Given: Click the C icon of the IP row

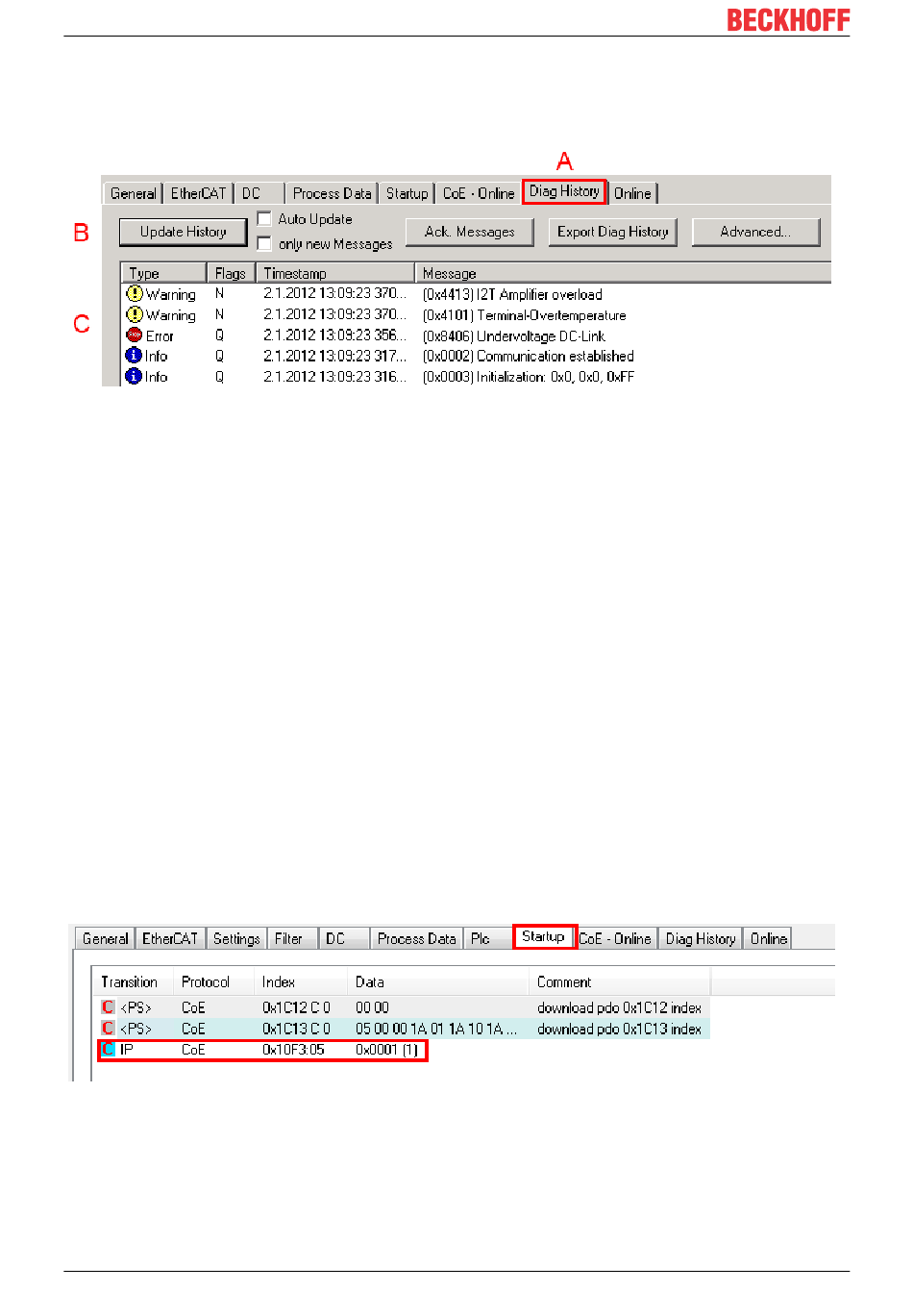Looking at the screenshot, I should [x=108, y=1050].
